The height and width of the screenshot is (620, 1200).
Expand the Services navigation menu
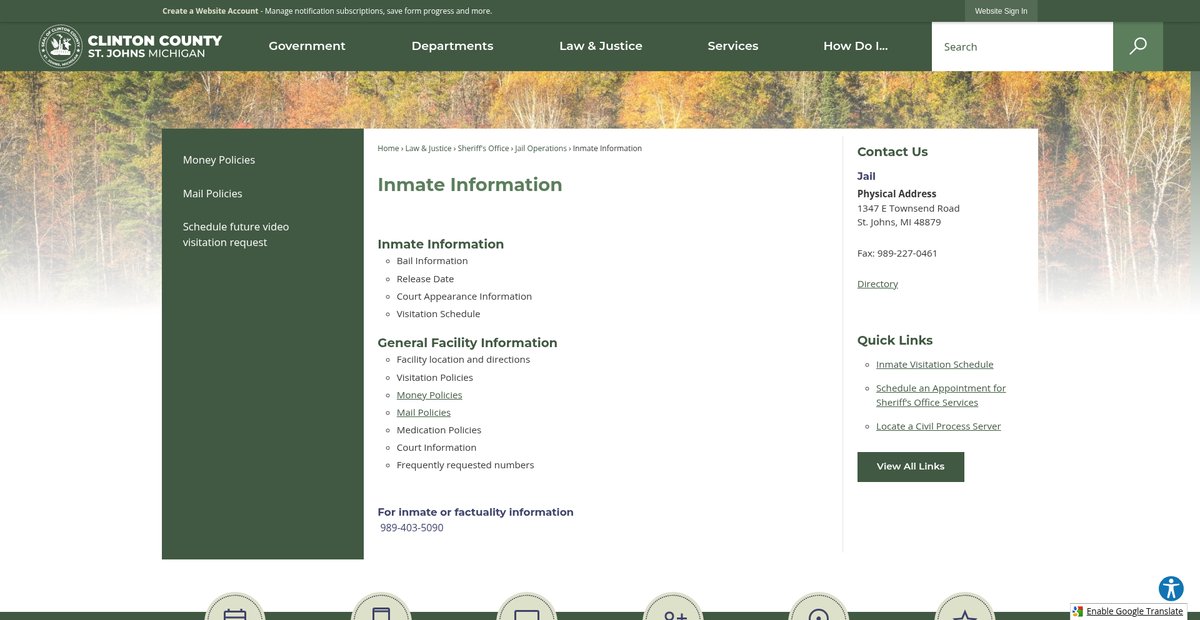pos(733,46)
